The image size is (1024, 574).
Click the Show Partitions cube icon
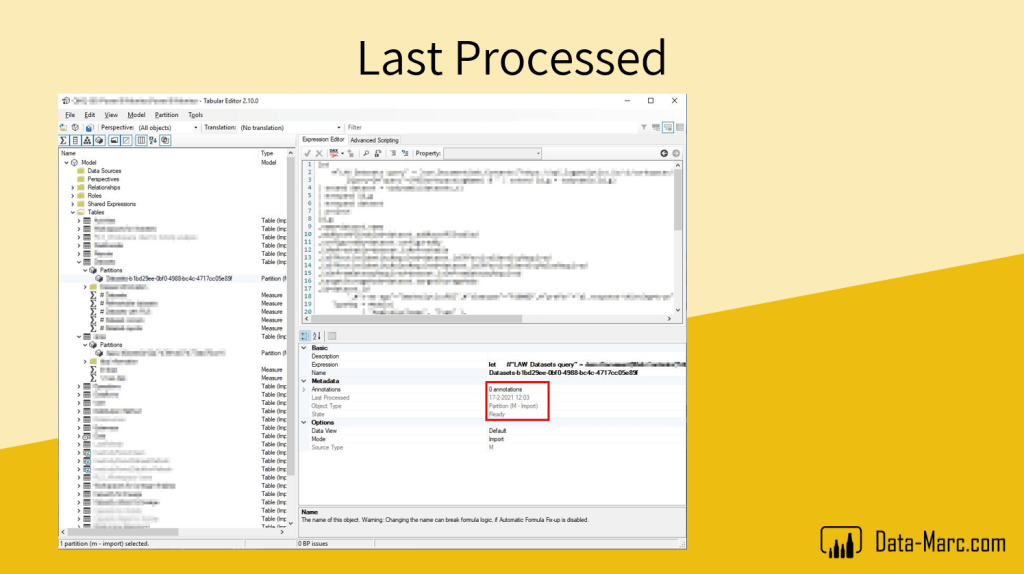[100, 140]
